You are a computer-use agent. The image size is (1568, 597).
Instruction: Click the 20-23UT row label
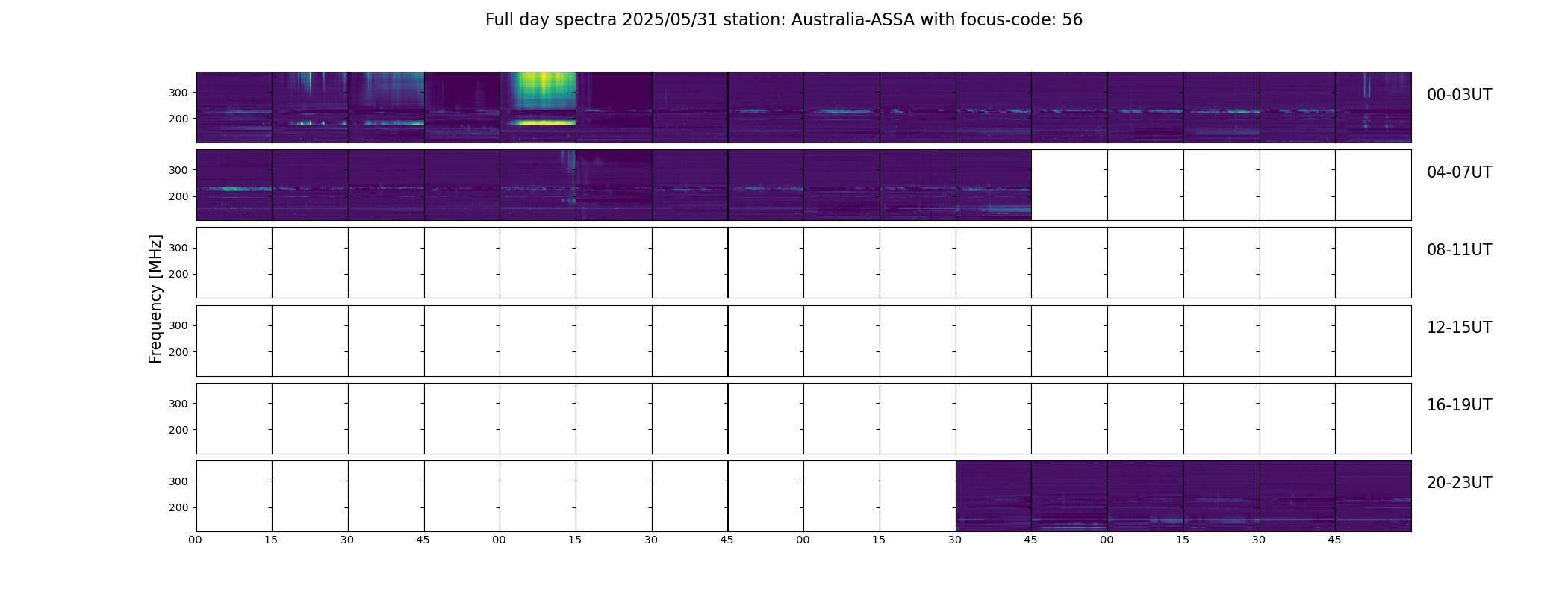1459,483
